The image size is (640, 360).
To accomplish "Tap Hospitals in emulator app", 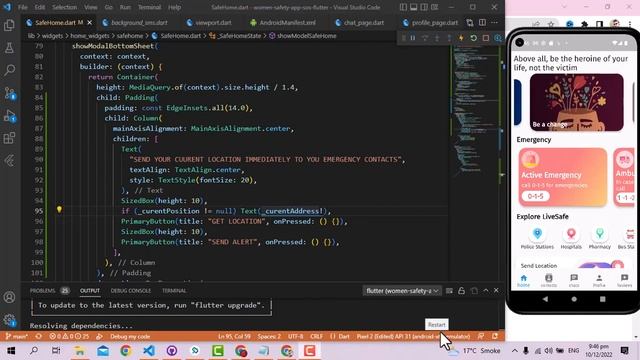I will [571, 238].
